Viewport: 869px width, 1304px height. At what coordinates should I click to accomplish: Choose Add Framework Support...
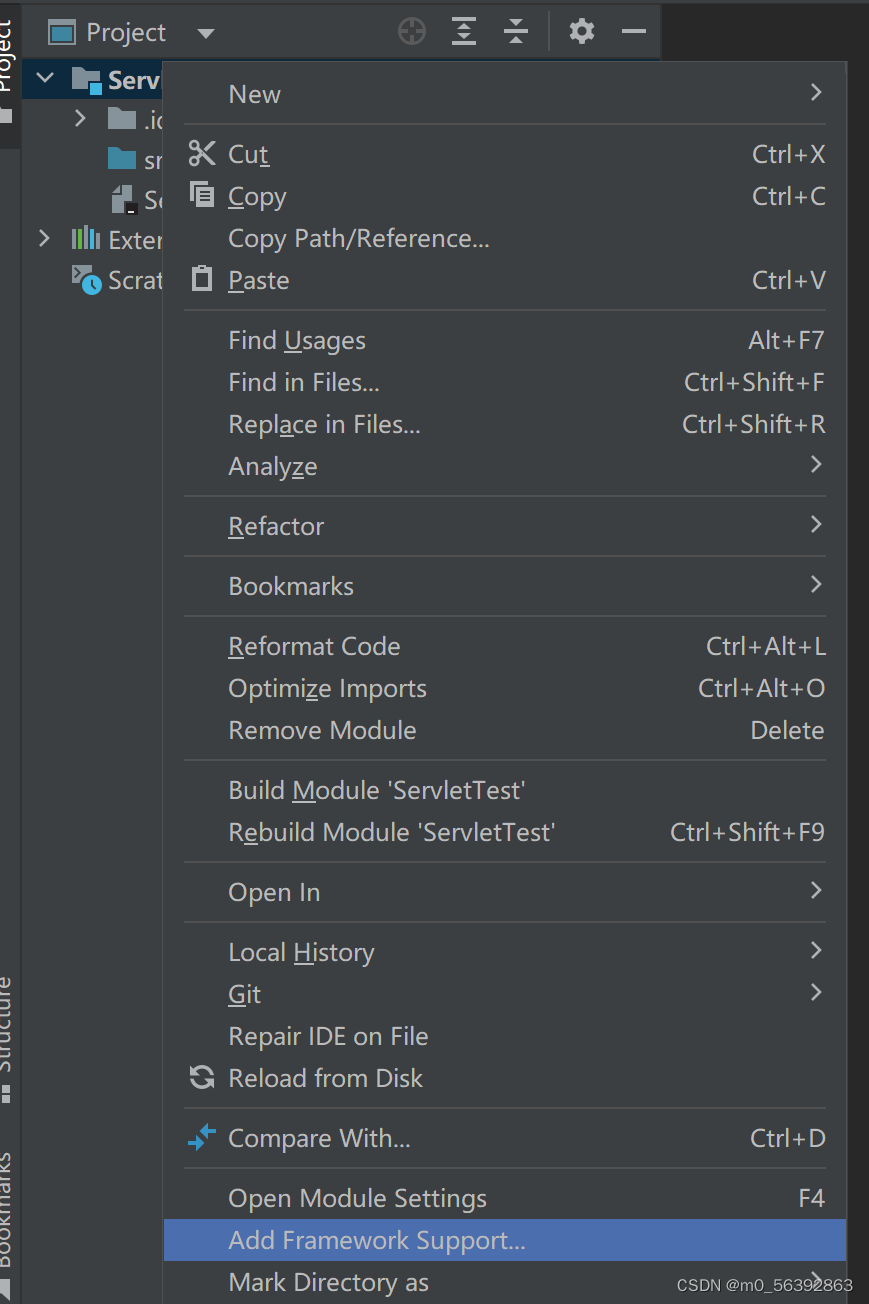(505, 1240)
